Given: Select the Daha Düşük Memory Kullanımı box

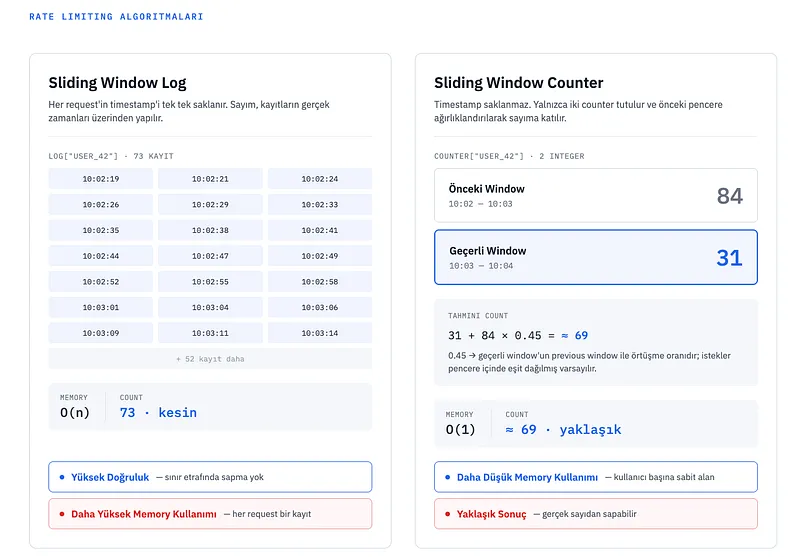Looking at the screenshot, I should (x=595, y=477).
